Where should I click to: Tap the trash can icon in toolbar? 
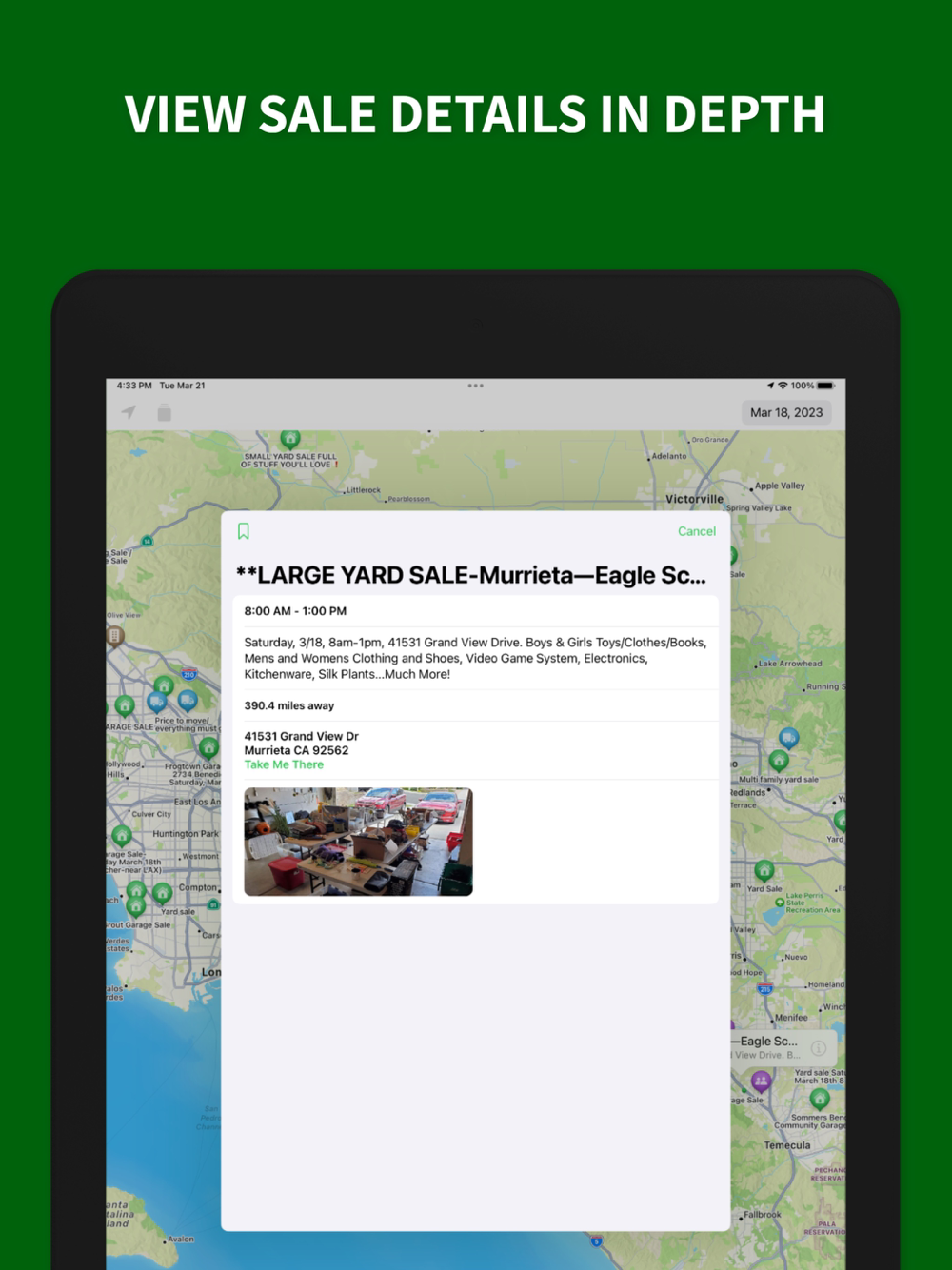click(164, 412)
